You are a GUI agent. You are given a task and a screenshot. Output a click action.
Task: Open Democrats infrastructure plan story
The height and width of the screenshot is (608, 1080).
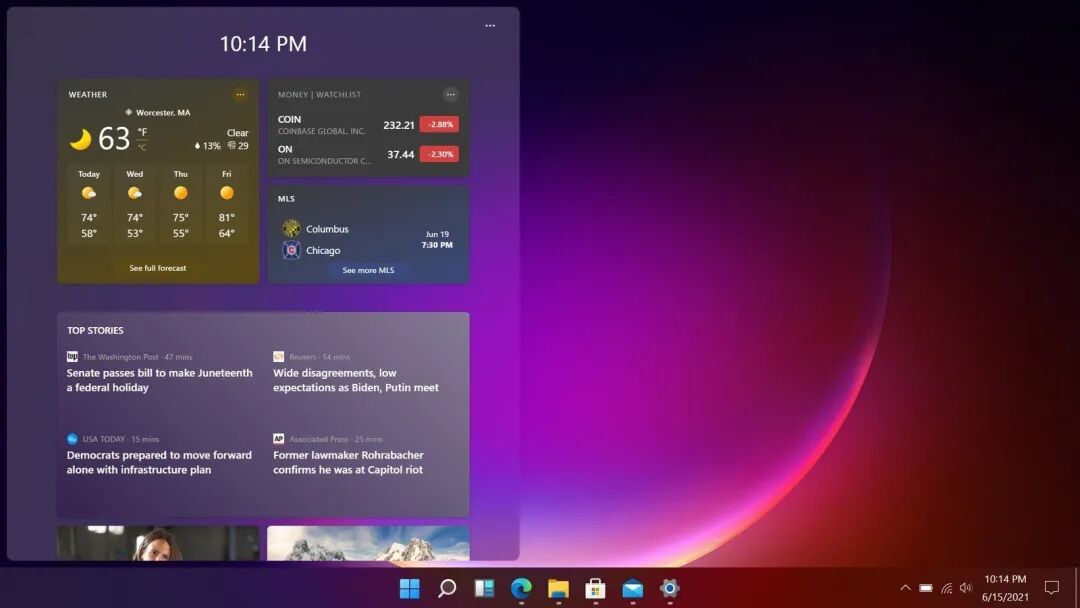(x=160, y=462)
